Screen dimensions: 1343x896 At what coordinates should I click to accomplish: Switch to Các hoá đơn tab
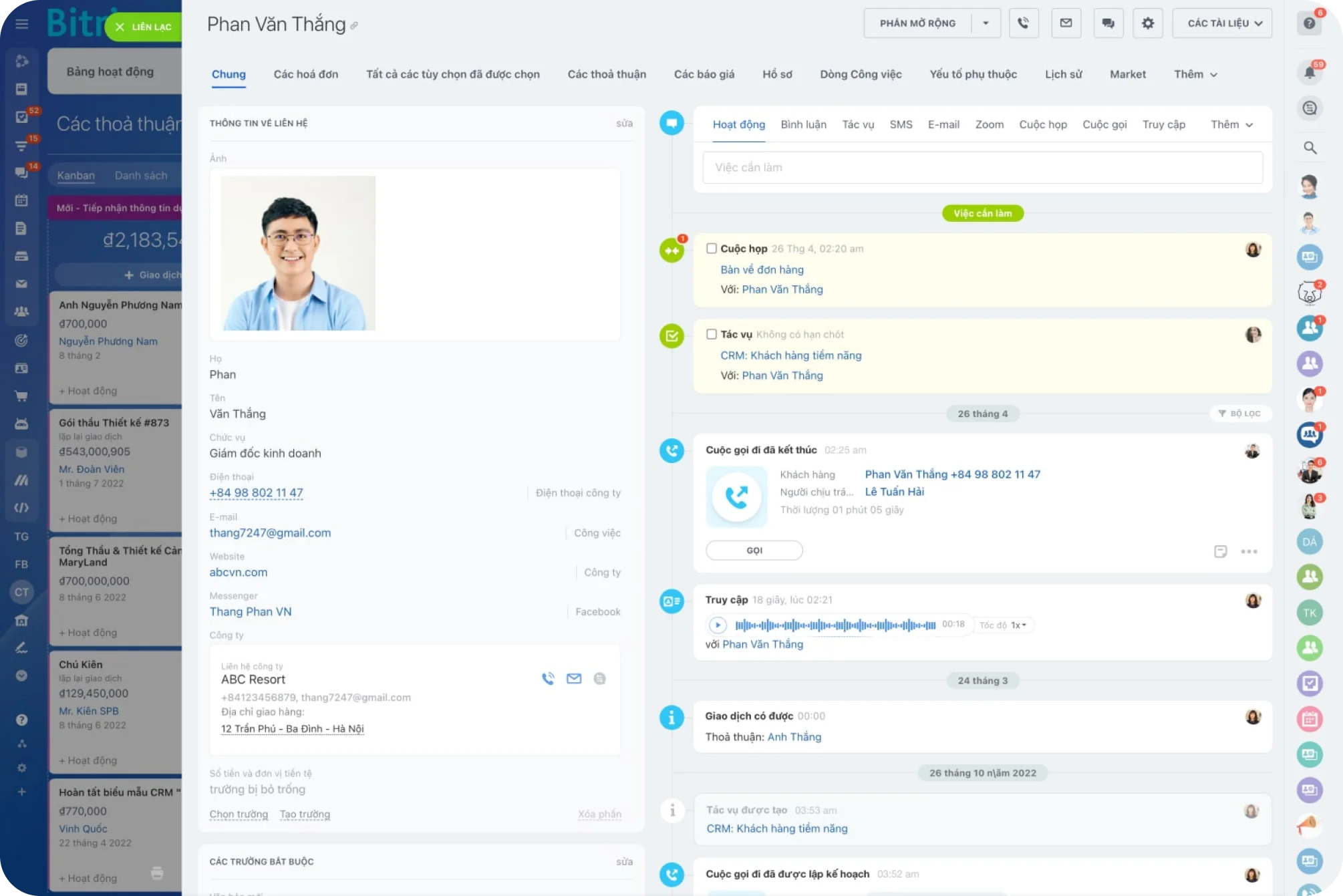[x=305, y=74]
